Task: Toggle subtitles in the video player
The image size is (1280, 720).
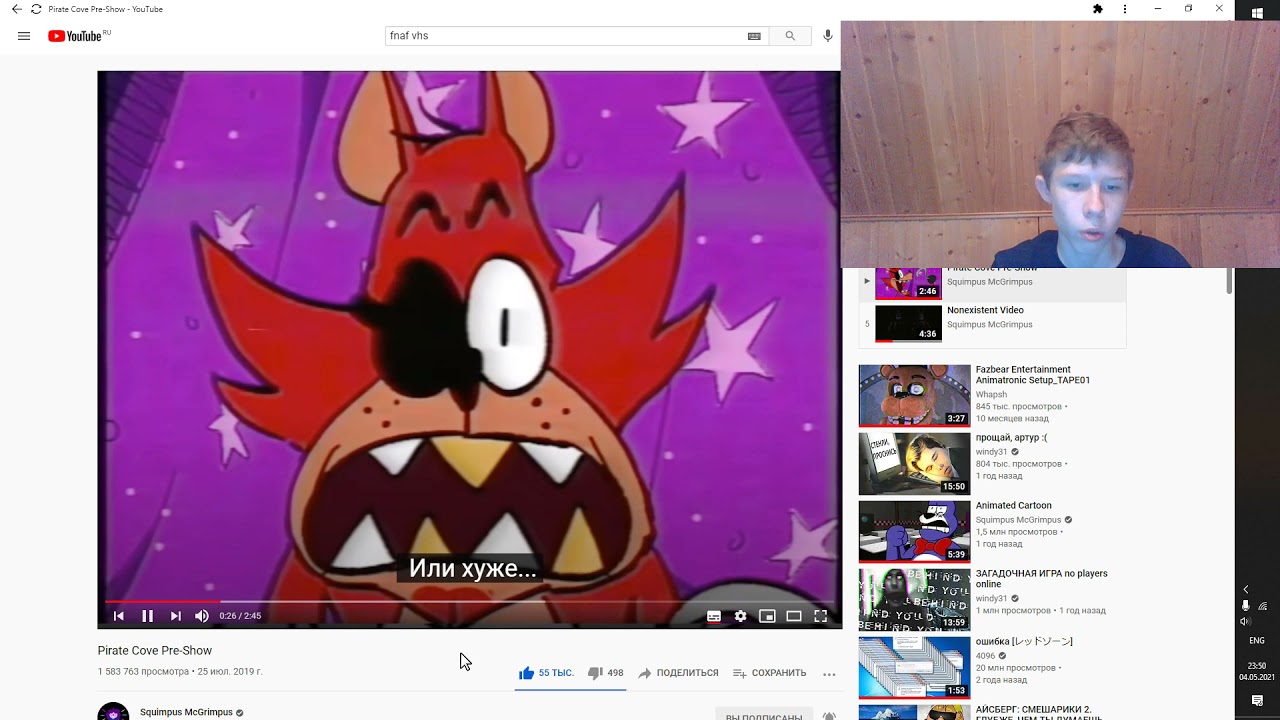Action: coord(714,616)
